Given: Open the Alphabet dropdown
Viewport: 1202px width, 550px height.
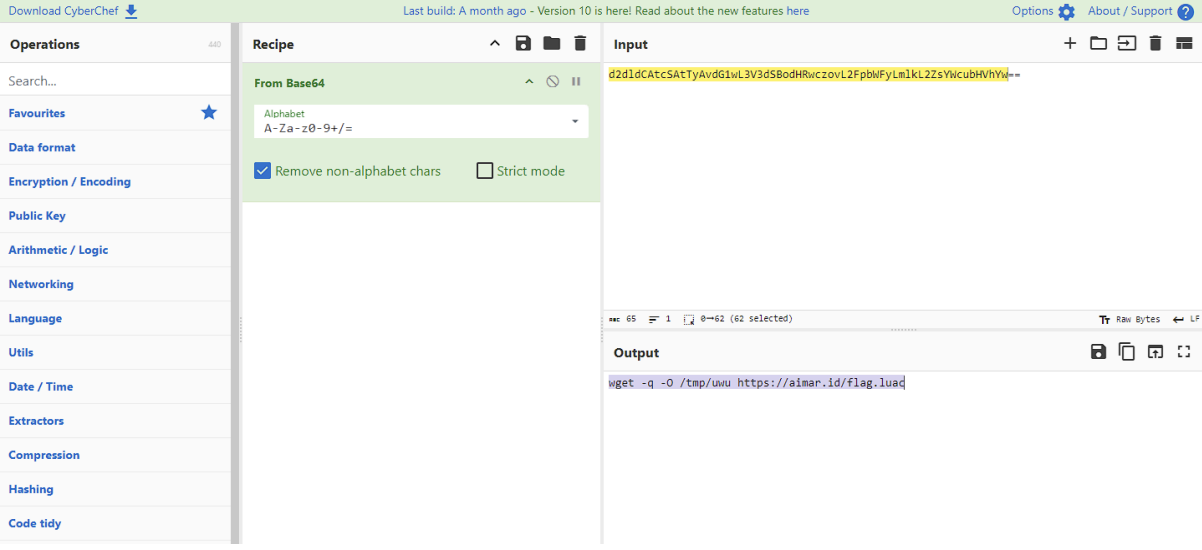Looking at the screenshot, I should tap(421, 122).
